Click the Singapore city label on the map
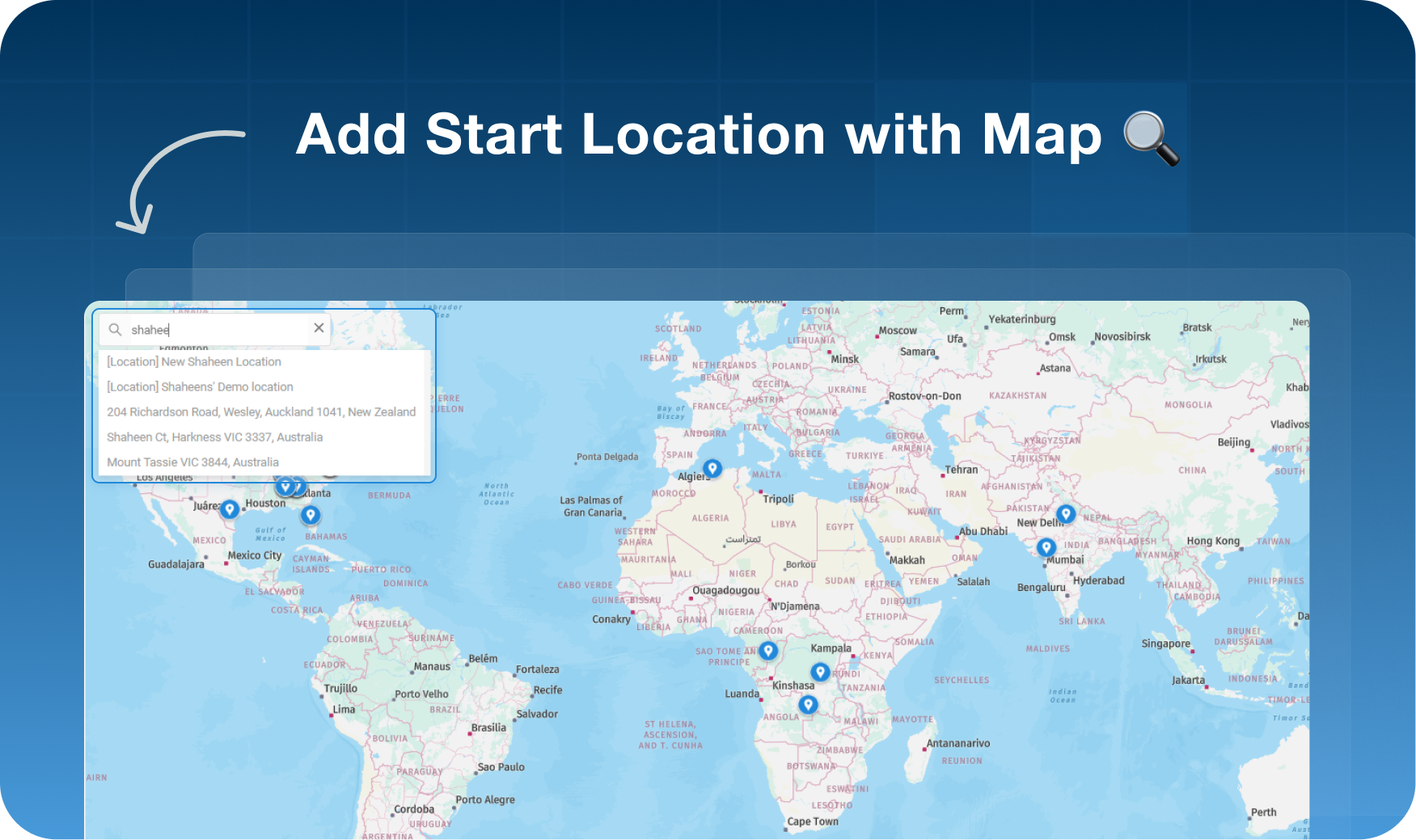The width and height of the screenshot is (1416, 840). tap(1165, 644)
